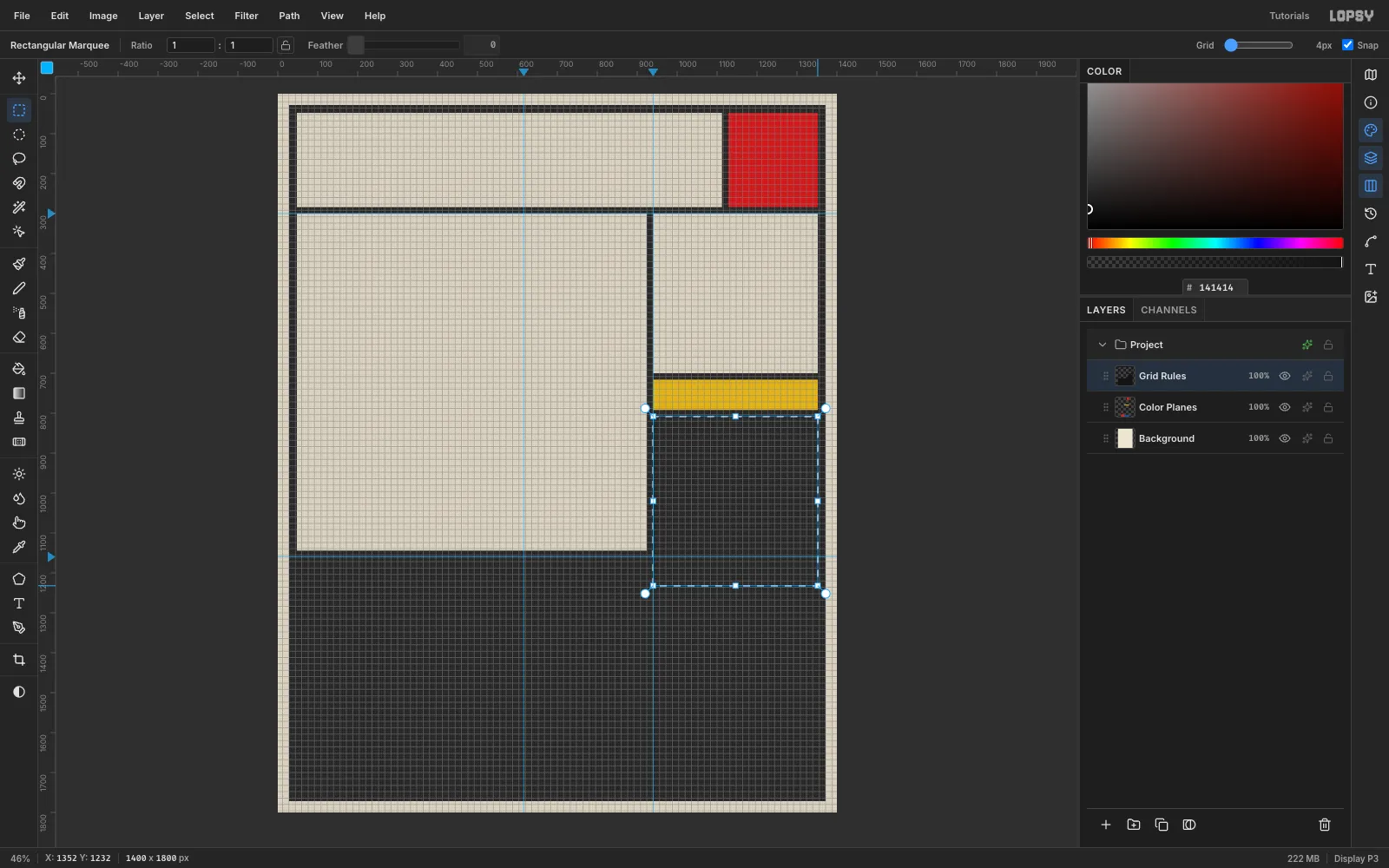Viewport: 1389px width, 868px height.
Task: Select the Pencil tool
Action: (19, 288)
